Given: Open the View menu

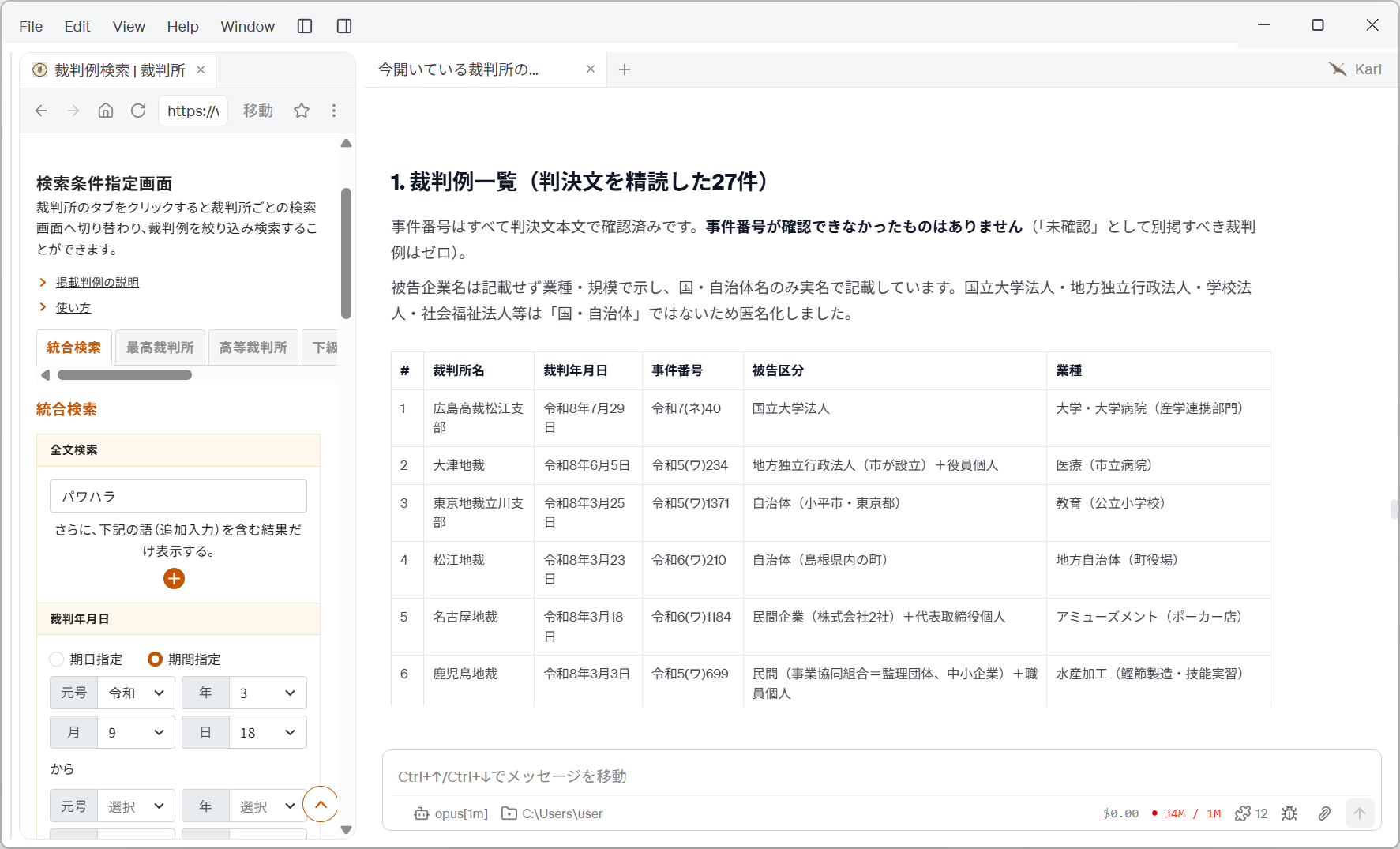Looking at the screenshot, I should (129, 26).
